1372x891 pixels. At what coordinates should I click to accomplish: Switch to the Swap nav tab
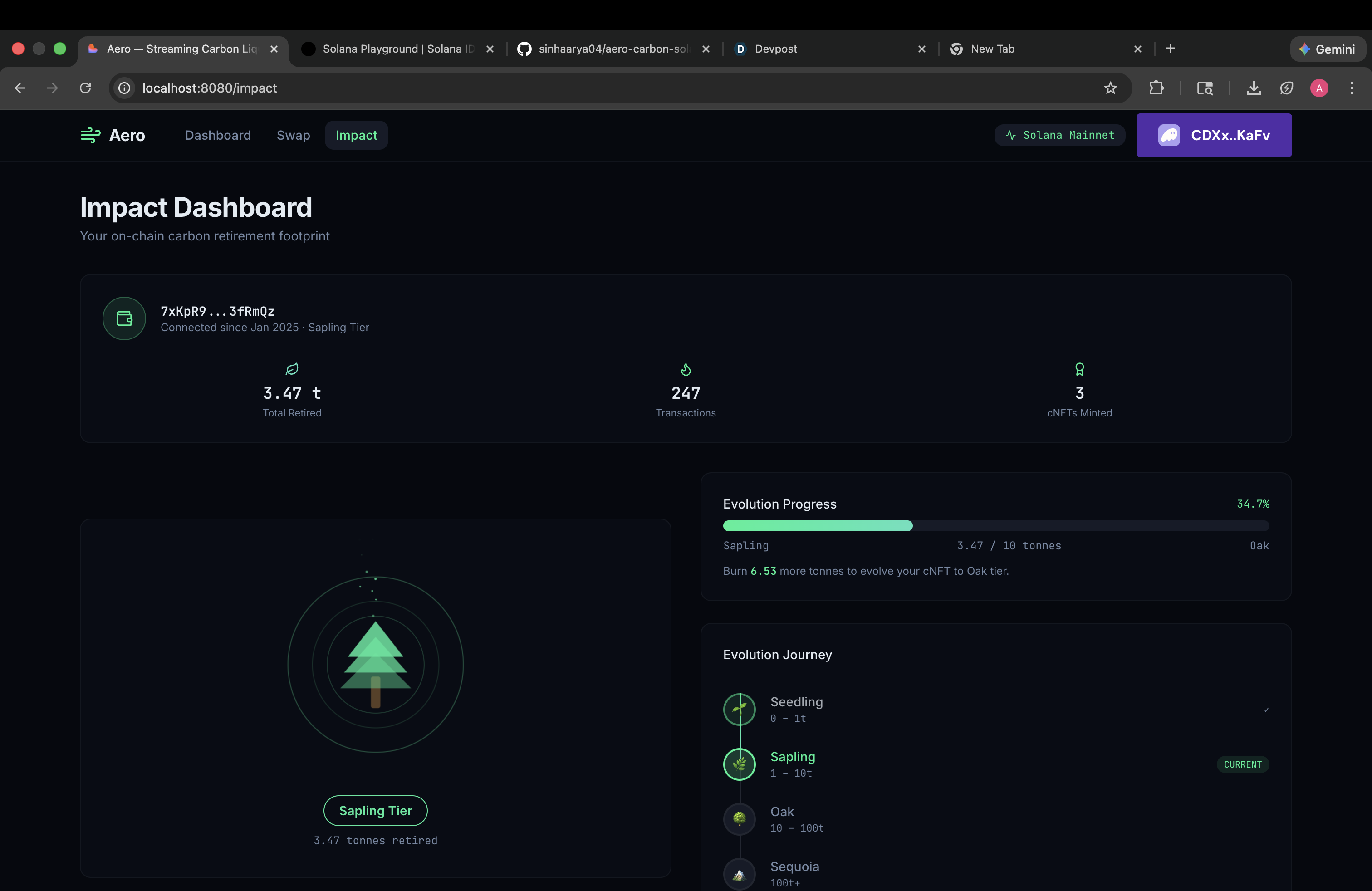tap(293, 136)
